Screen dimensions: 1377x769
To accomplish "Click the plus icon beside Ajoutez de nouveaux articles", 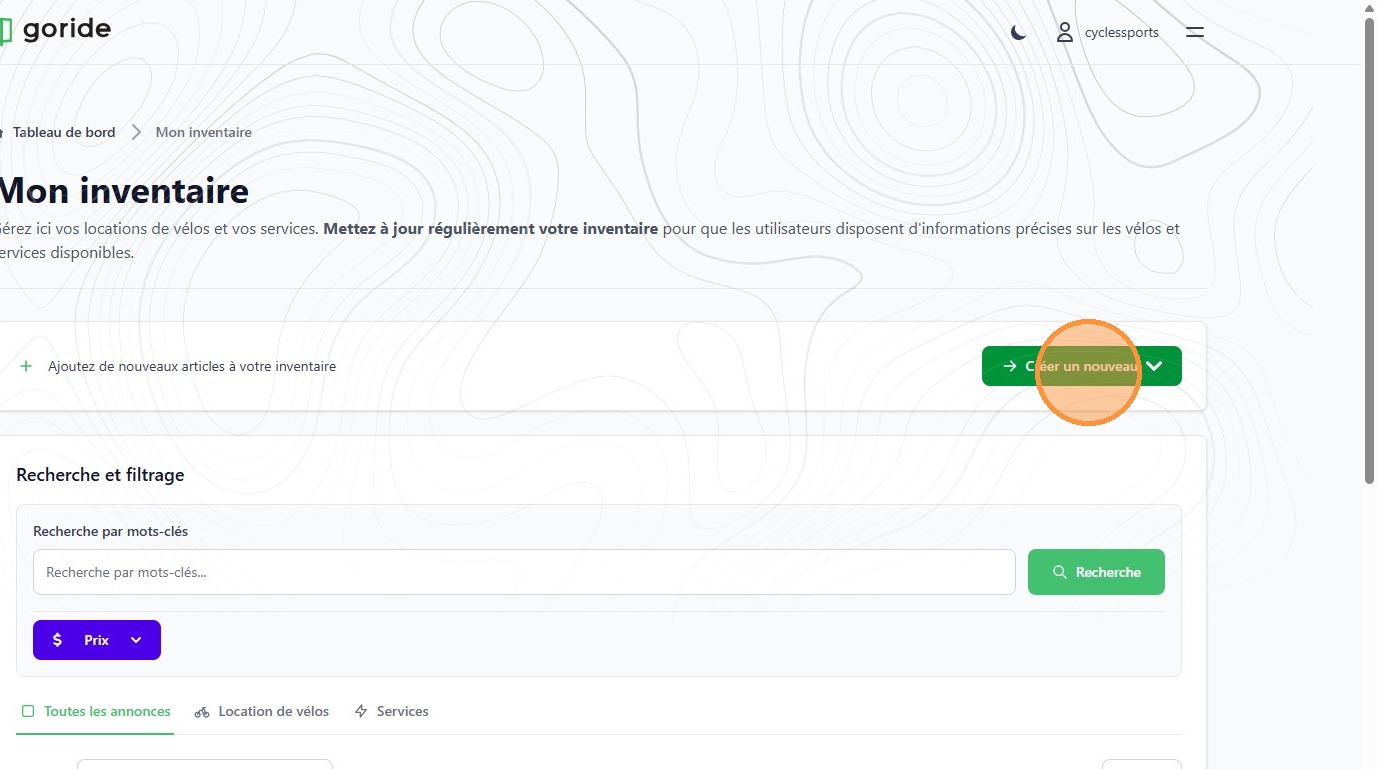I will pos(26,366).
